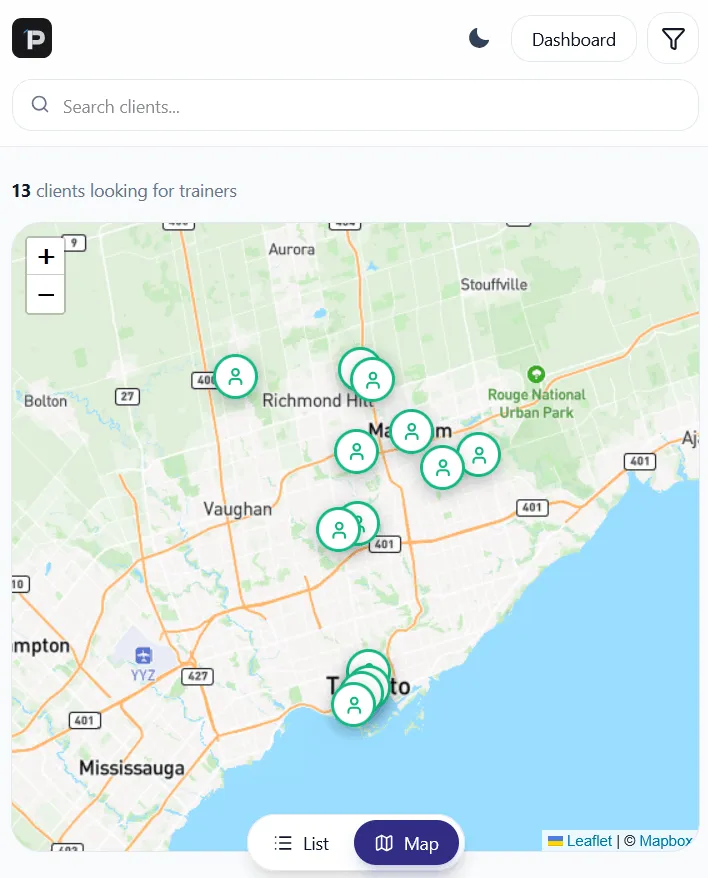
Task: Select bottom client marker at Toronto lakeshore
Action: point(354,704)
